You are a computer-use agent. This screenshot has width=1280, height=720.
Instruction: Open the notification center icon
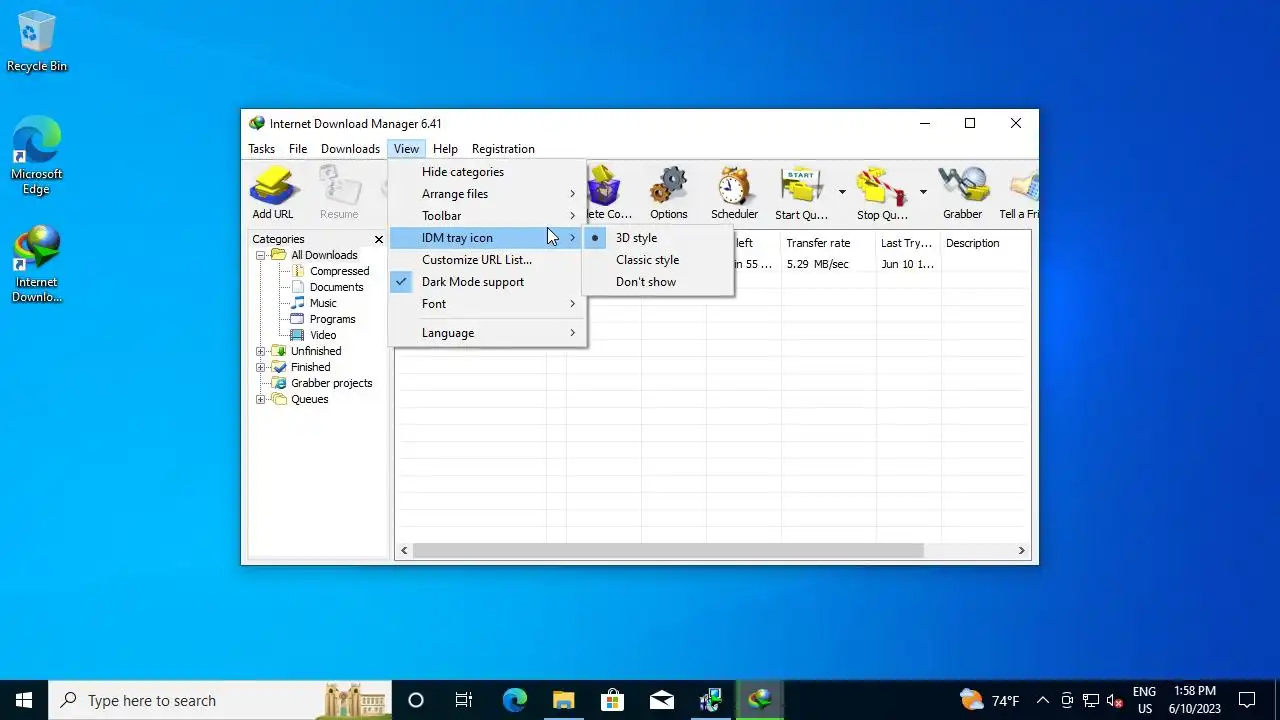pyautogui.click(x=1247, y=700)
